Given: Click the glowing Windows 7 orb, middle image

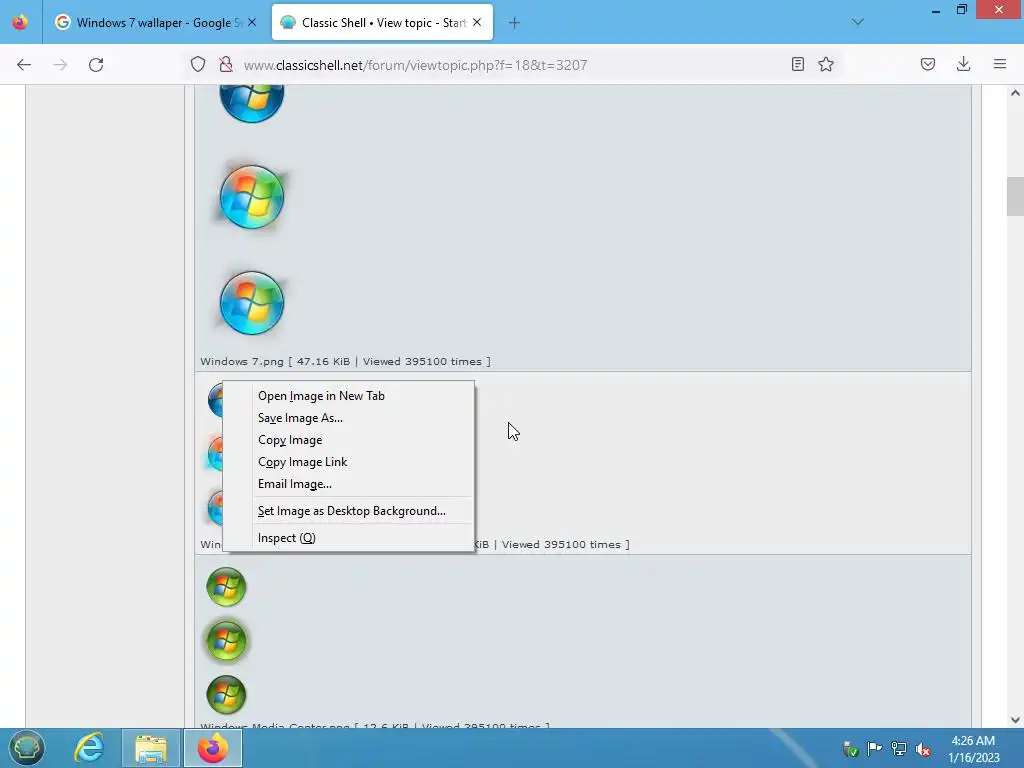Looking at the screenshot, I should click(x=251, y=197).
